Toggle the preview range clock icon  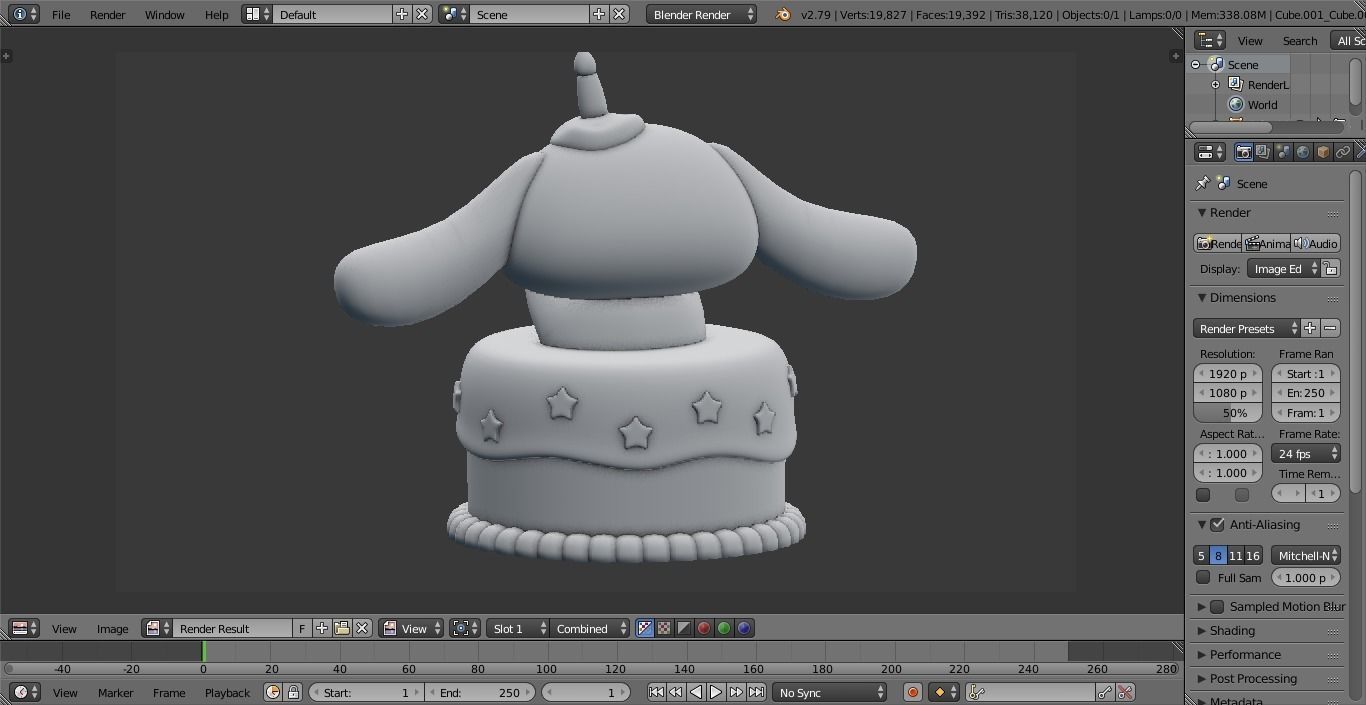(x=273, y=692)
